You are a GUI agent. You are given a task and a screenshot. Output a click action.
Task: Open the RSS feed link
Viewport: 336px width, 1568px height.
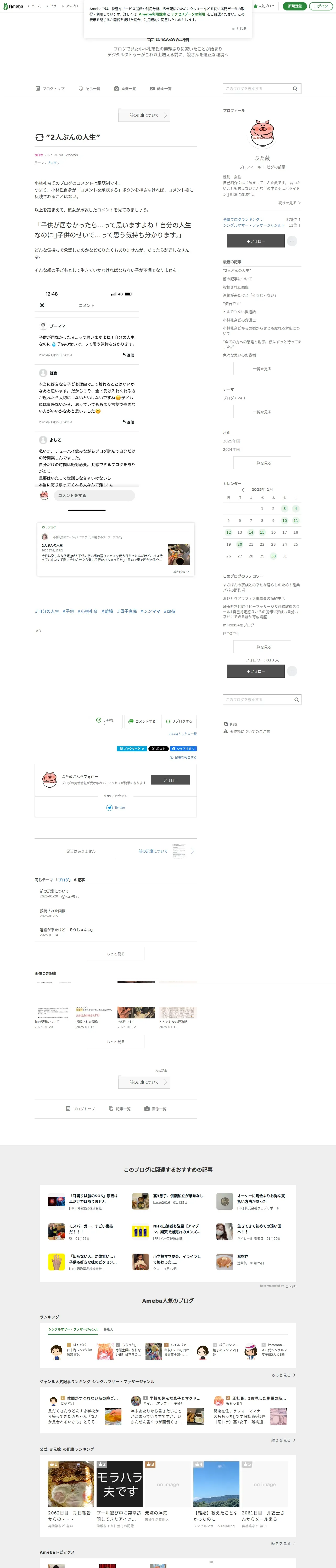pos(230,724)
